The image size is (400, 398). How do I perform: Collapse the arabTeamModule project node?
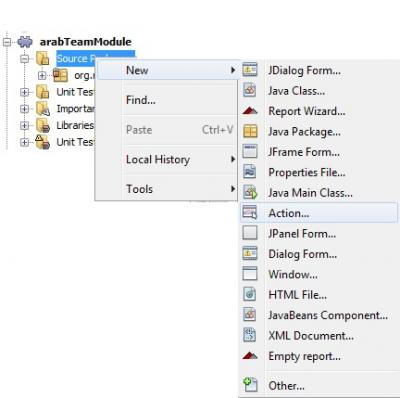(7, 42)
